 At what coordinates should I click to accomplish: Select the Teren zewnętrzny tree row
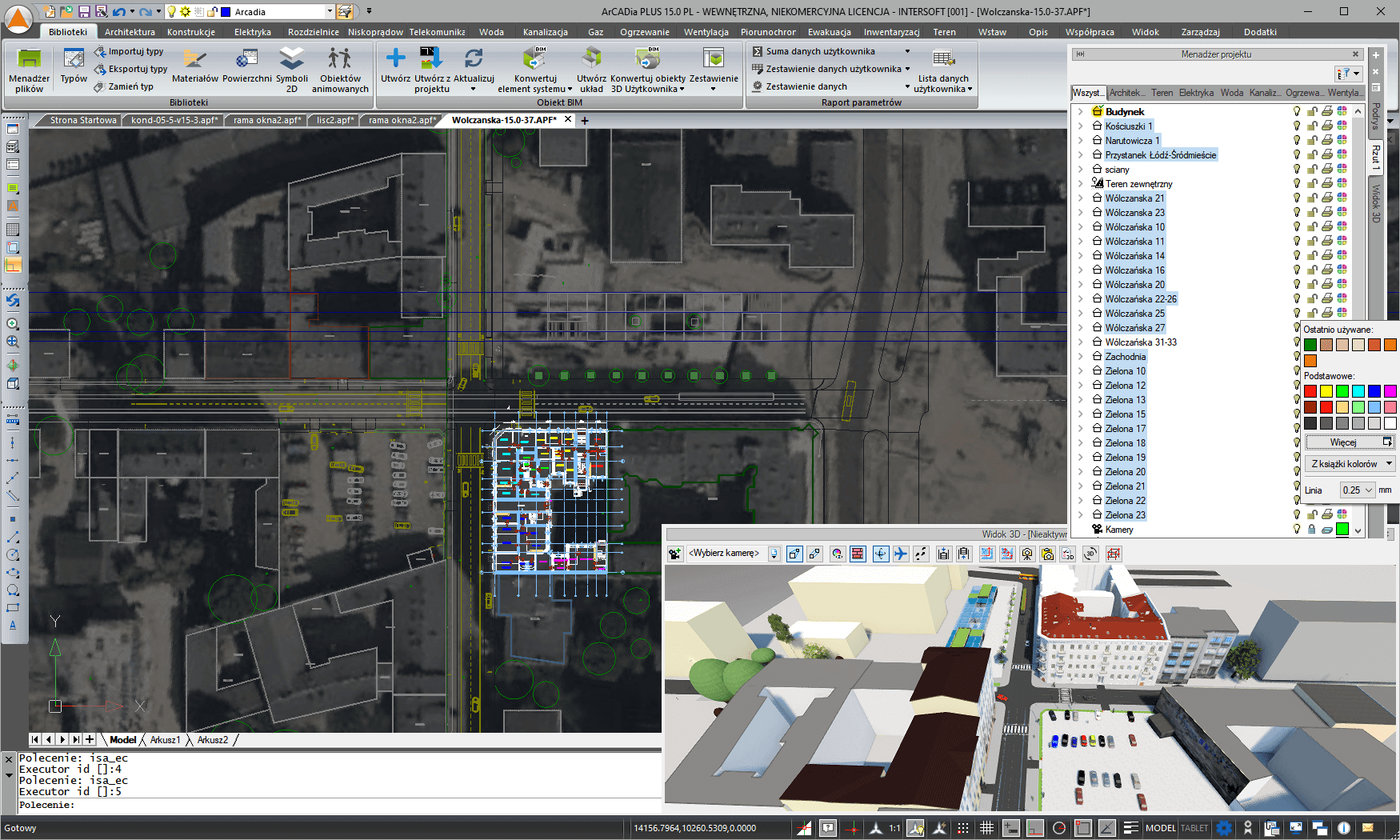coord(1138,184)
